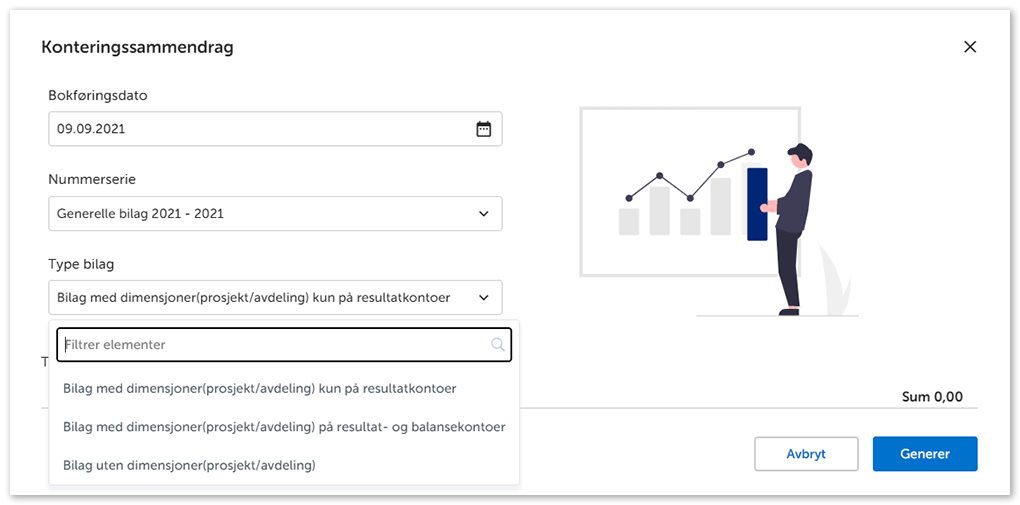The image size is (1020, 505).
Task: Click the dark blue bar in chart illustration
Action: [757, 204]
